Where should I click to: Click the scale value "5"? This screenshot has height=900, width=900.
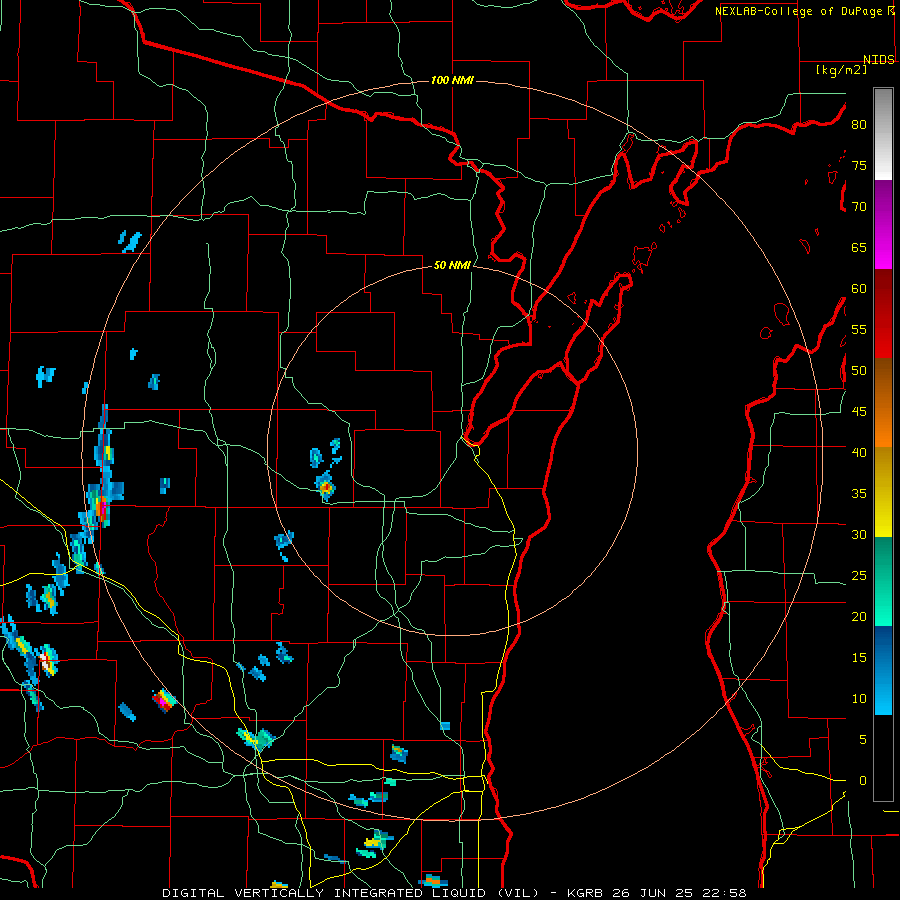(863, 740)
